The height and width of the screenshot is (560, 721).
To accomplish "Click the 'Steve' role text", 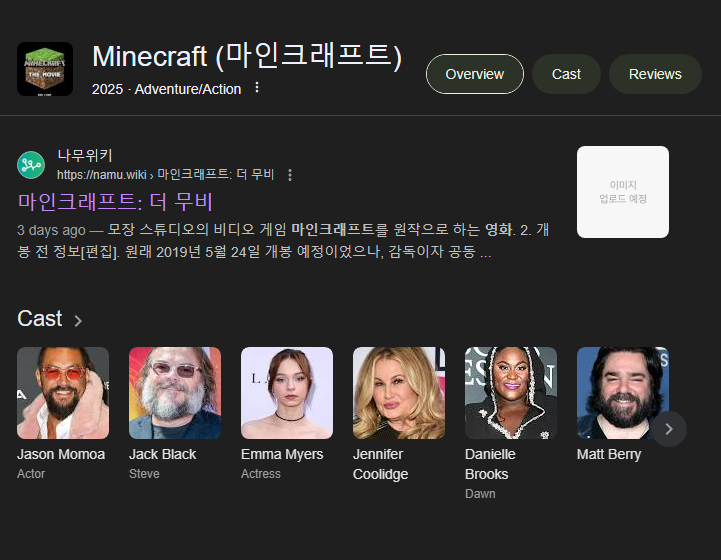I will click(144, 474).
